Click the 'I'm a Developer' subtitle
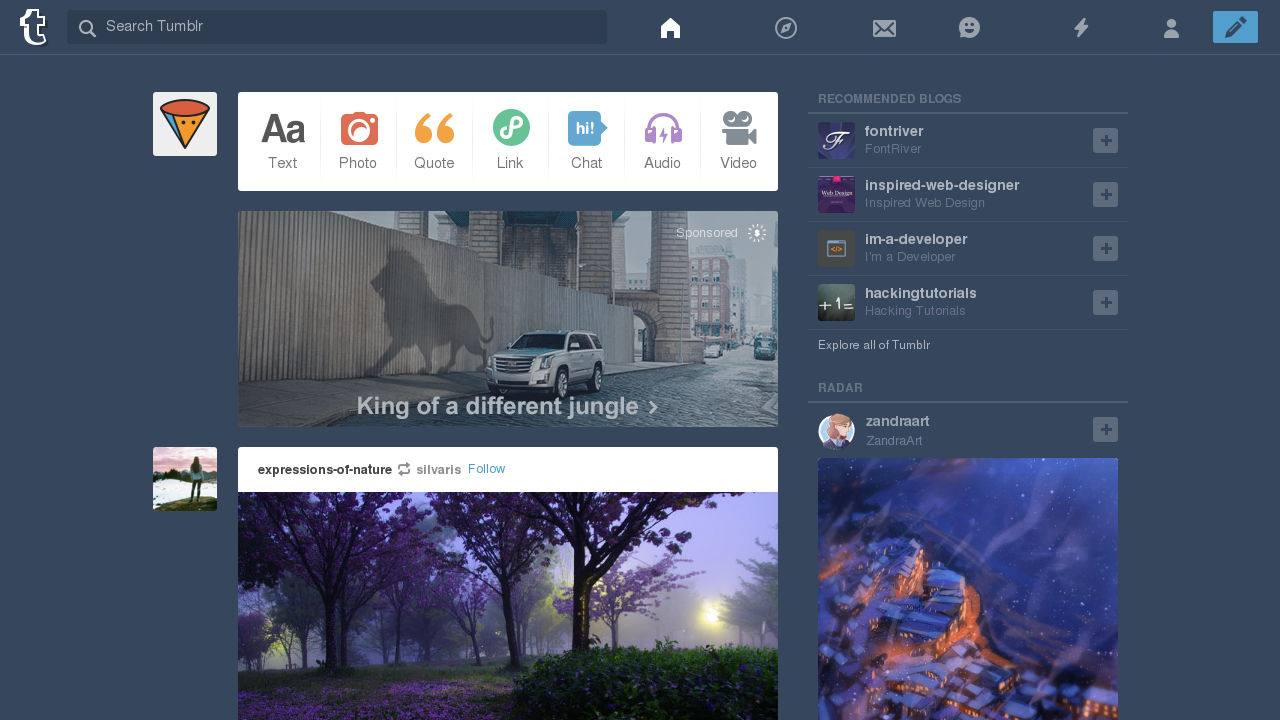The image size is (1280, 720). point(910,257)
